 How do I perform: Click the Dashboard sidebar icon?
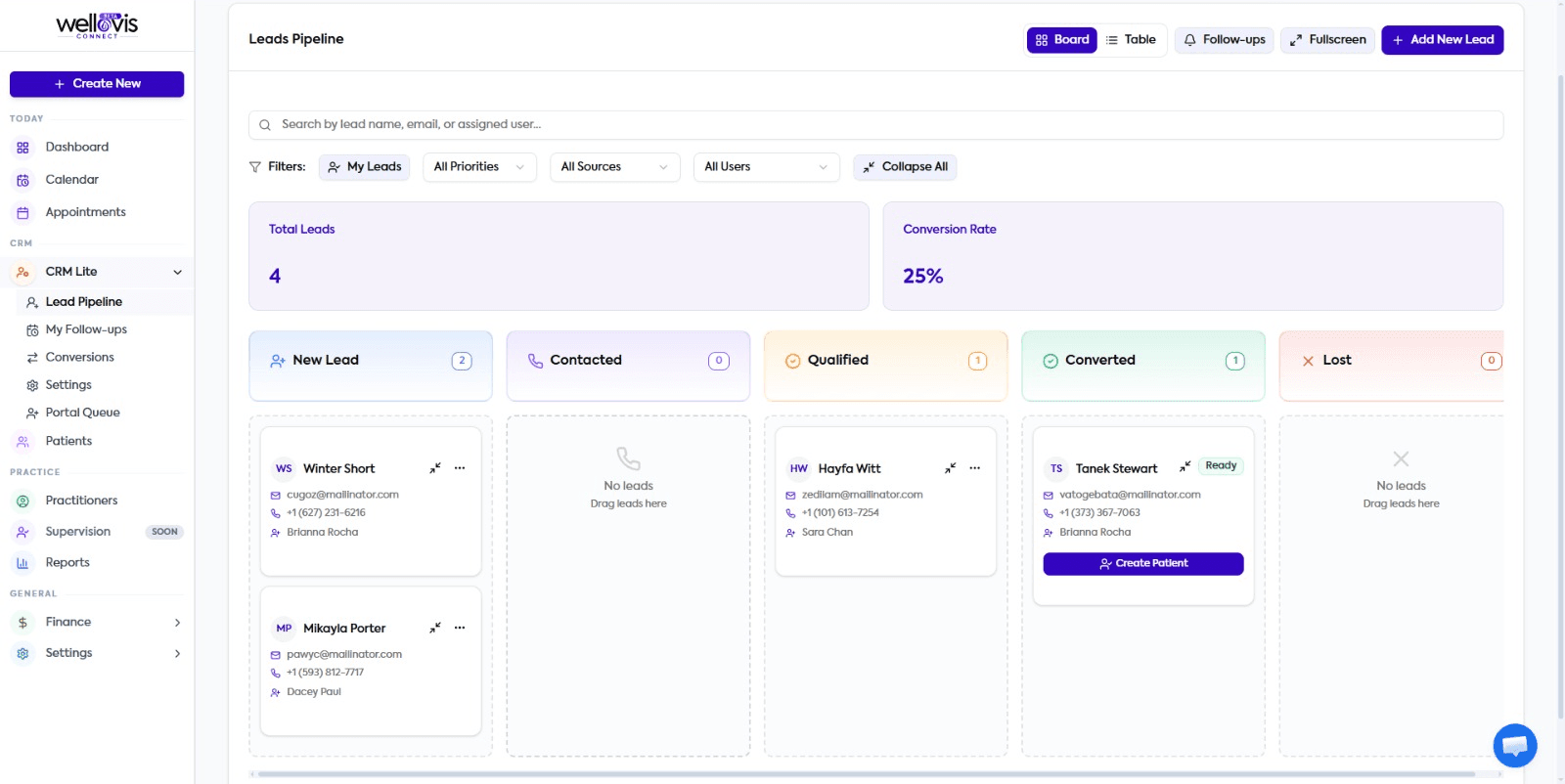(x=22, y=148)
